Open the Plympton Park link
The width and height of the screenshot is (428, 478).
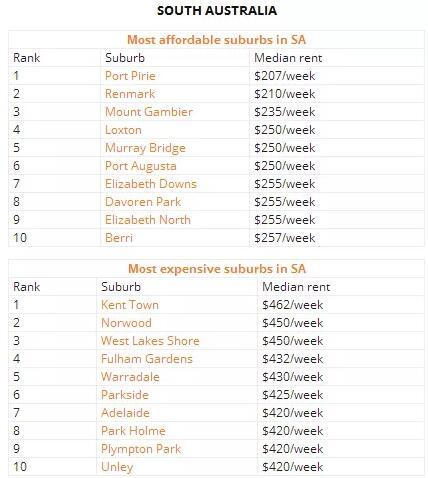pyautogui.click(x=141, y=449)
